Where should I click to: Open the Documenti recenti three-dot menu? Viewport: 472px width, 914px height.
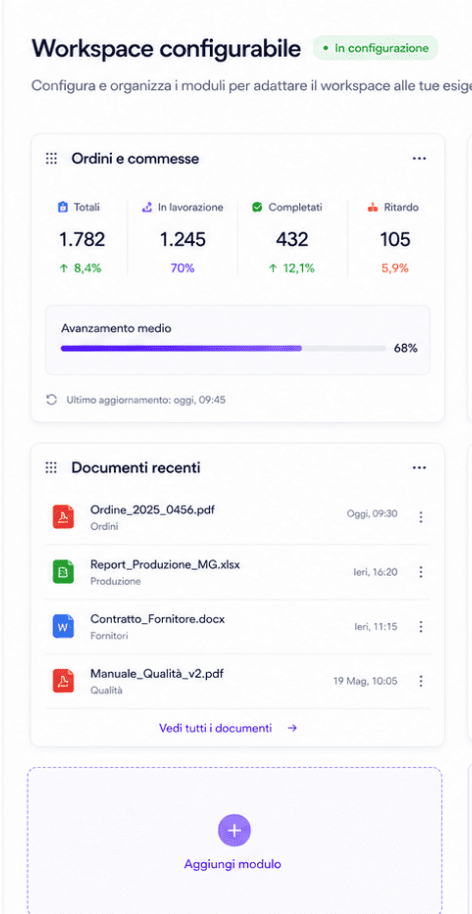[419, 467]
